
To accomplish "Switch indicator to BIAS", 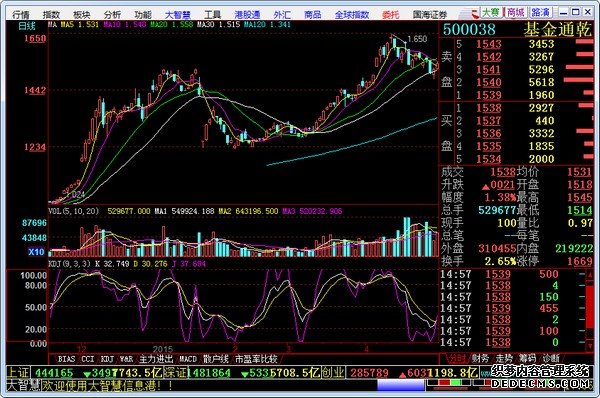I will [67, 359].
